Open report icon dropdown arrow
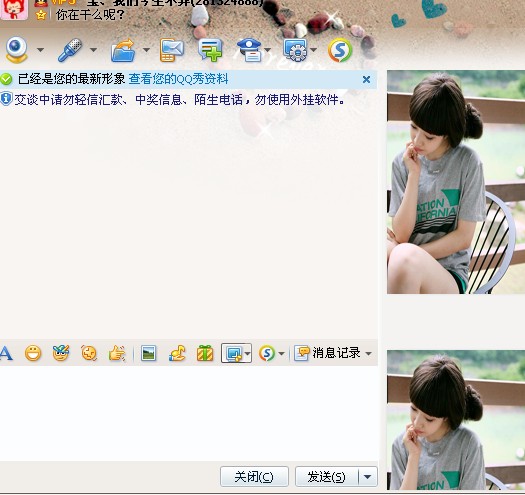525x495 pixels. click(x=267, y=50)
